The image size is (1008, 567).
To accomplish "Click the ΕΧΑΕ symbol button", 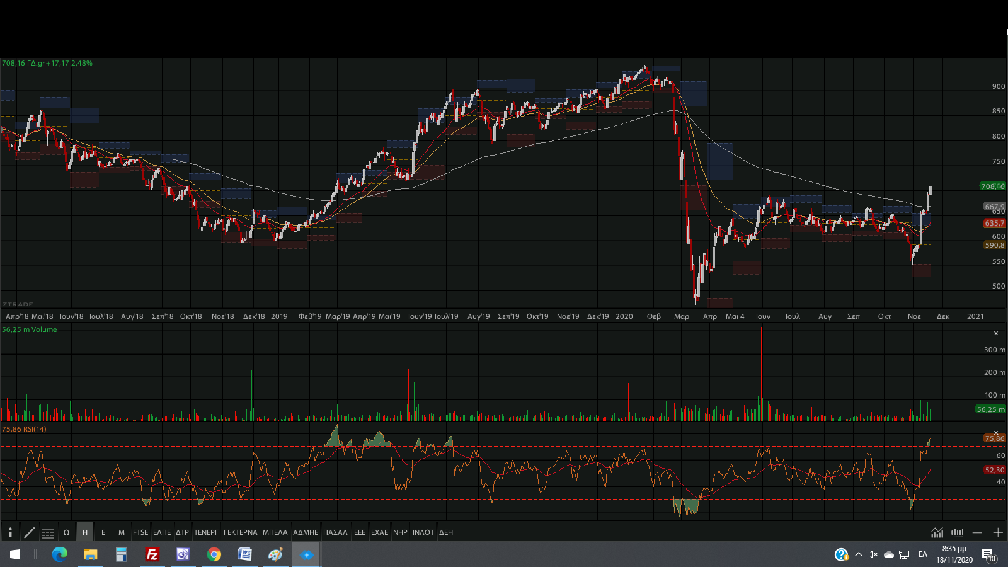I will [379, 532].
